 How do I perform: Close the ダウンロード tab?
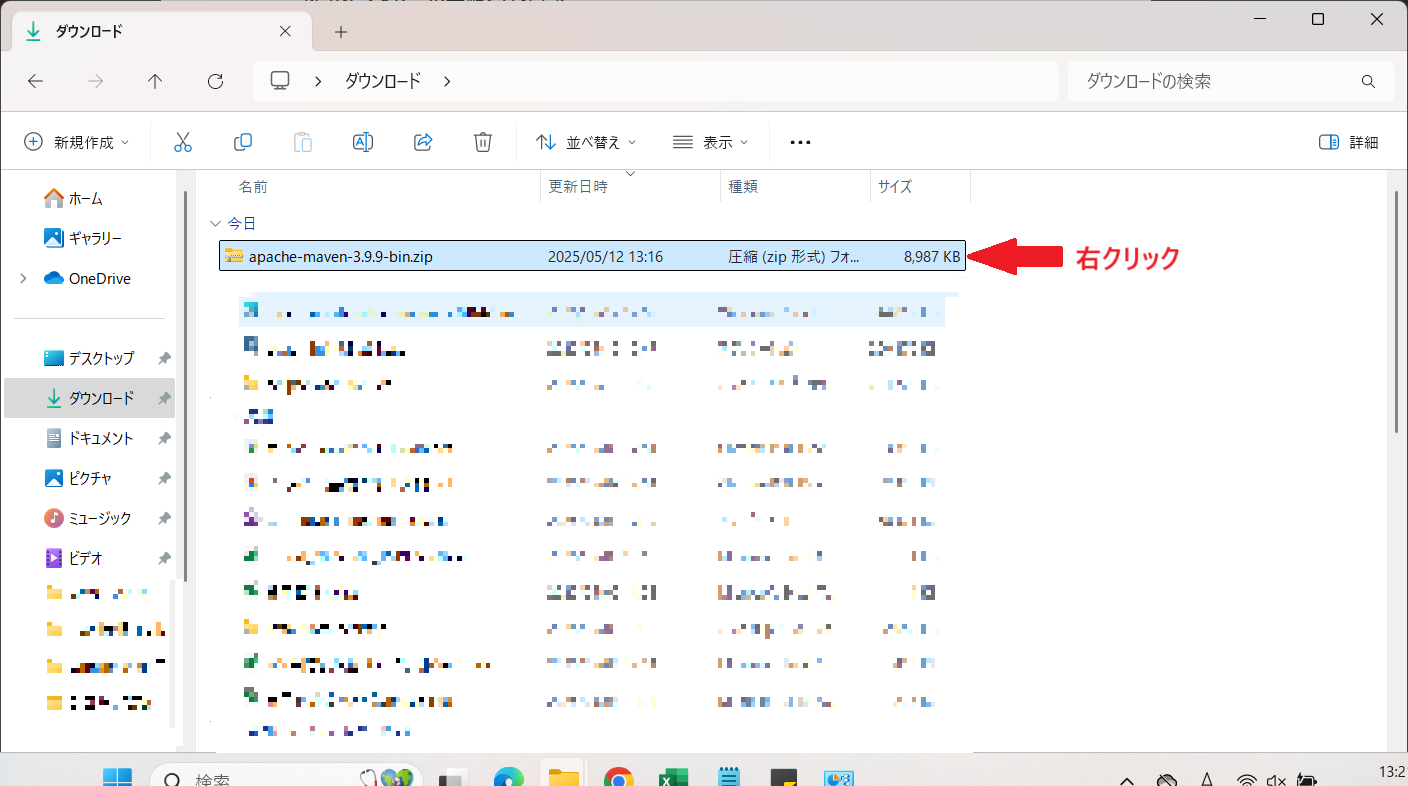(x=285, y=31)
